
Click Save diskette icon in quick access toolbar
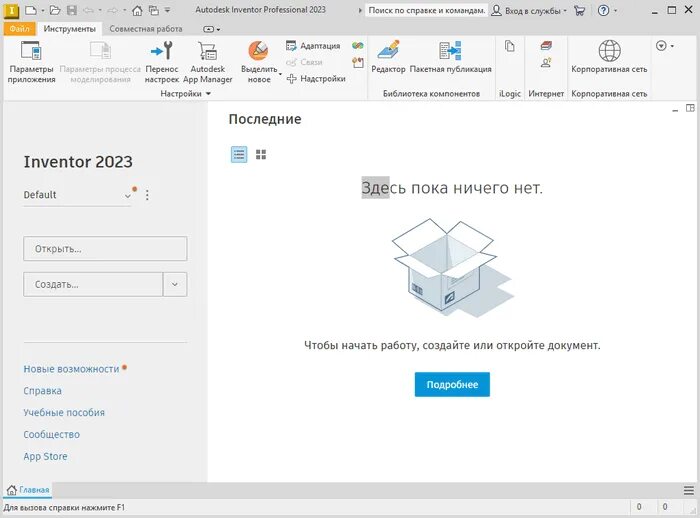pyautogui.click(x=71, y=10)
